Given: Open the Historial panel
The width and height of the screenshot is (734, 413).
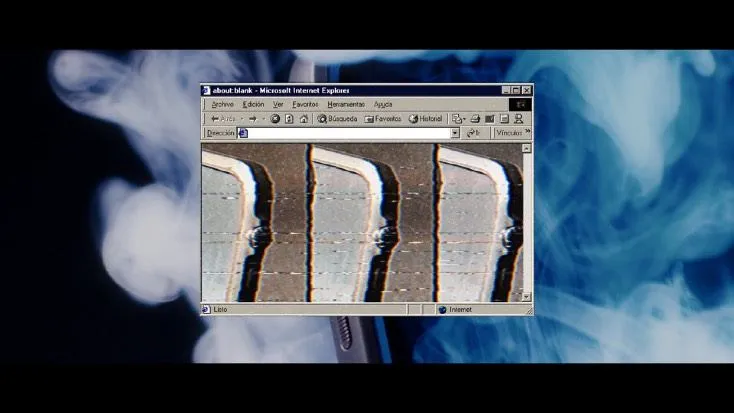Looking at the screenshot, I should 425,119.
